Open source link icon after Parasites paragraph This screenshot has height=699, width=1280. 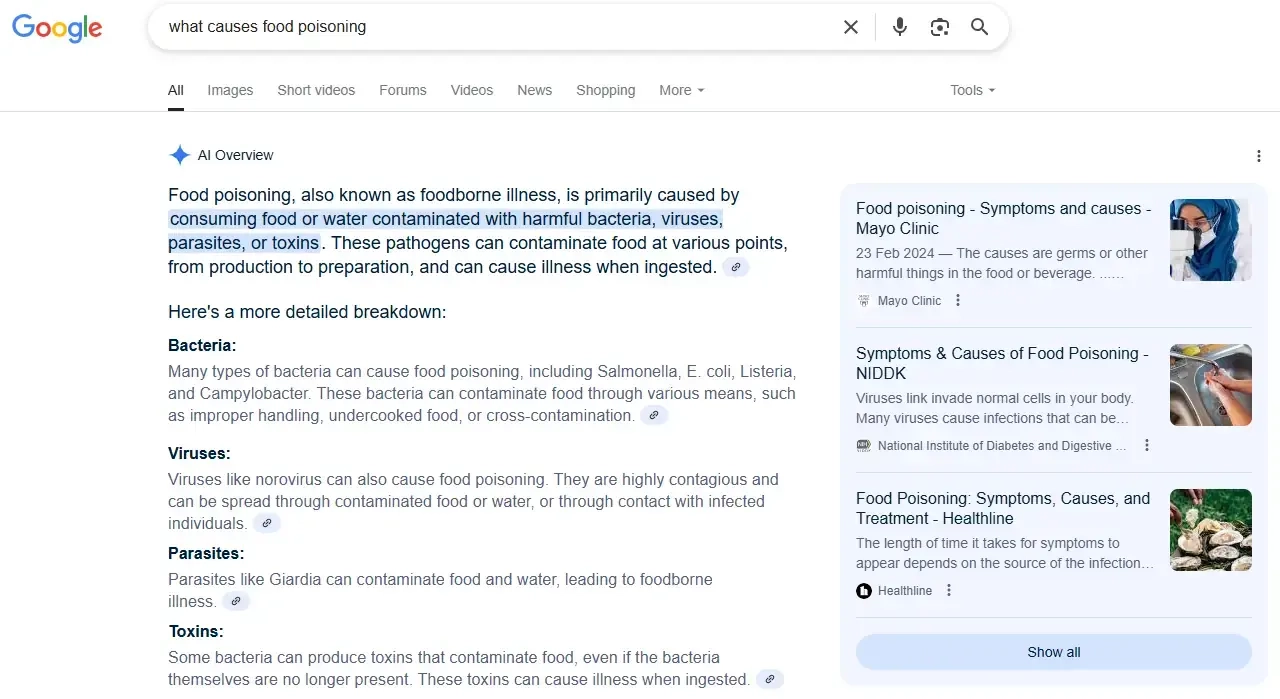pos(236,601)
